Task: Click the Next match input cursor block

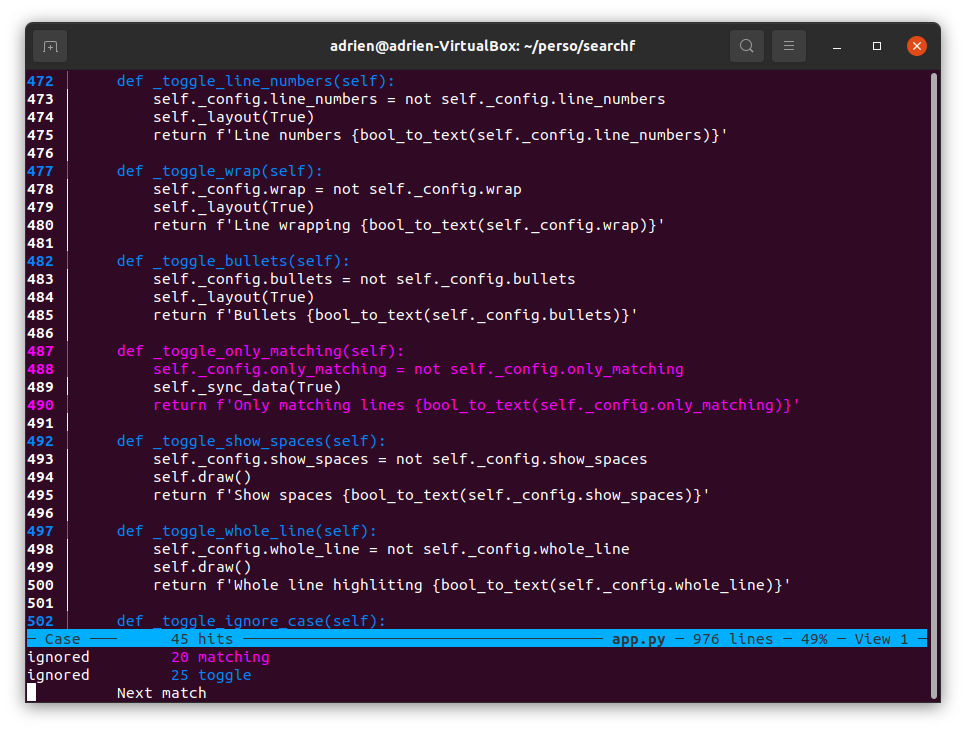Action: coord(31,692)
